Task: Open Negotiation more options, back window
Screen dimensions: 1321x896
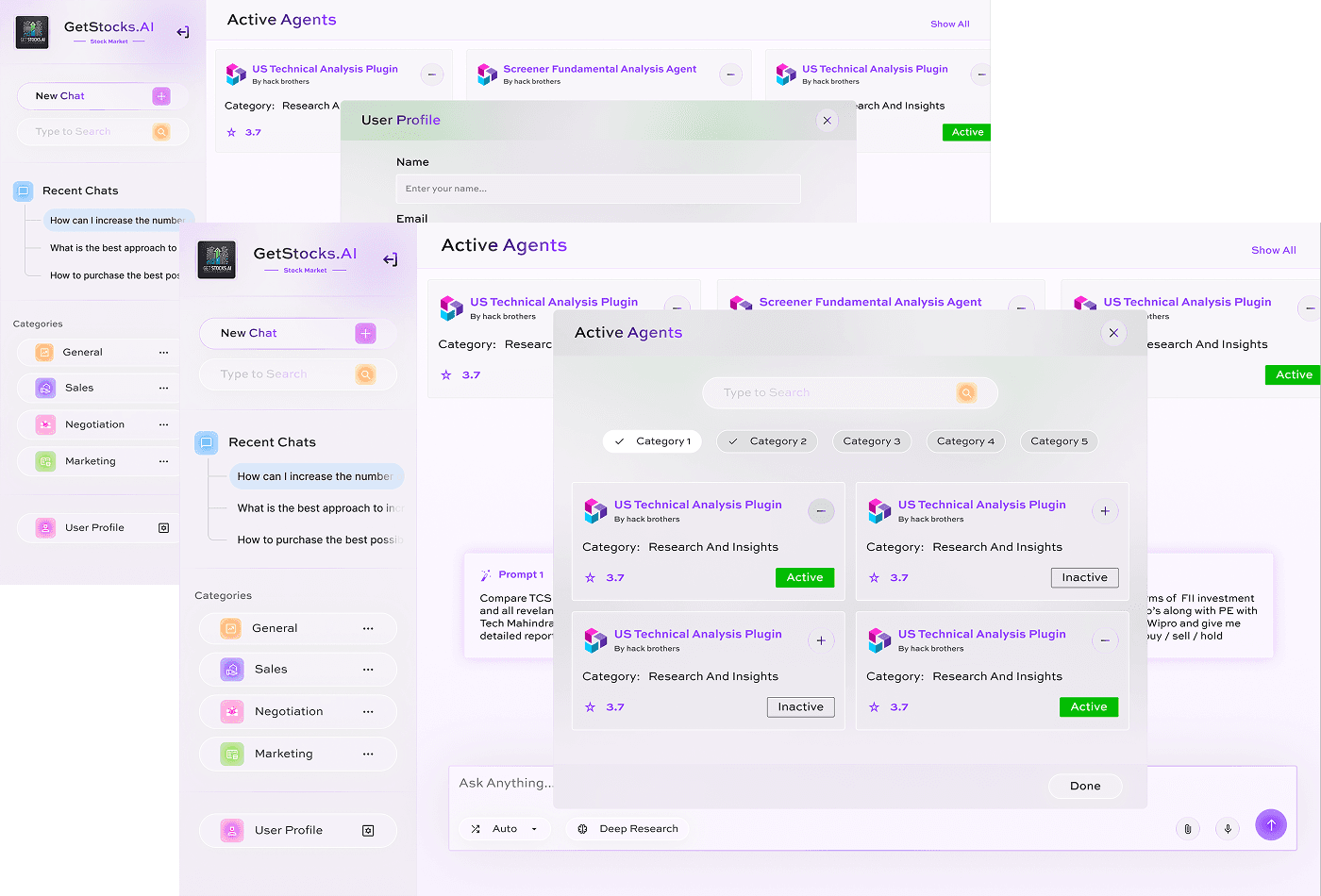Action: (163, 424)
